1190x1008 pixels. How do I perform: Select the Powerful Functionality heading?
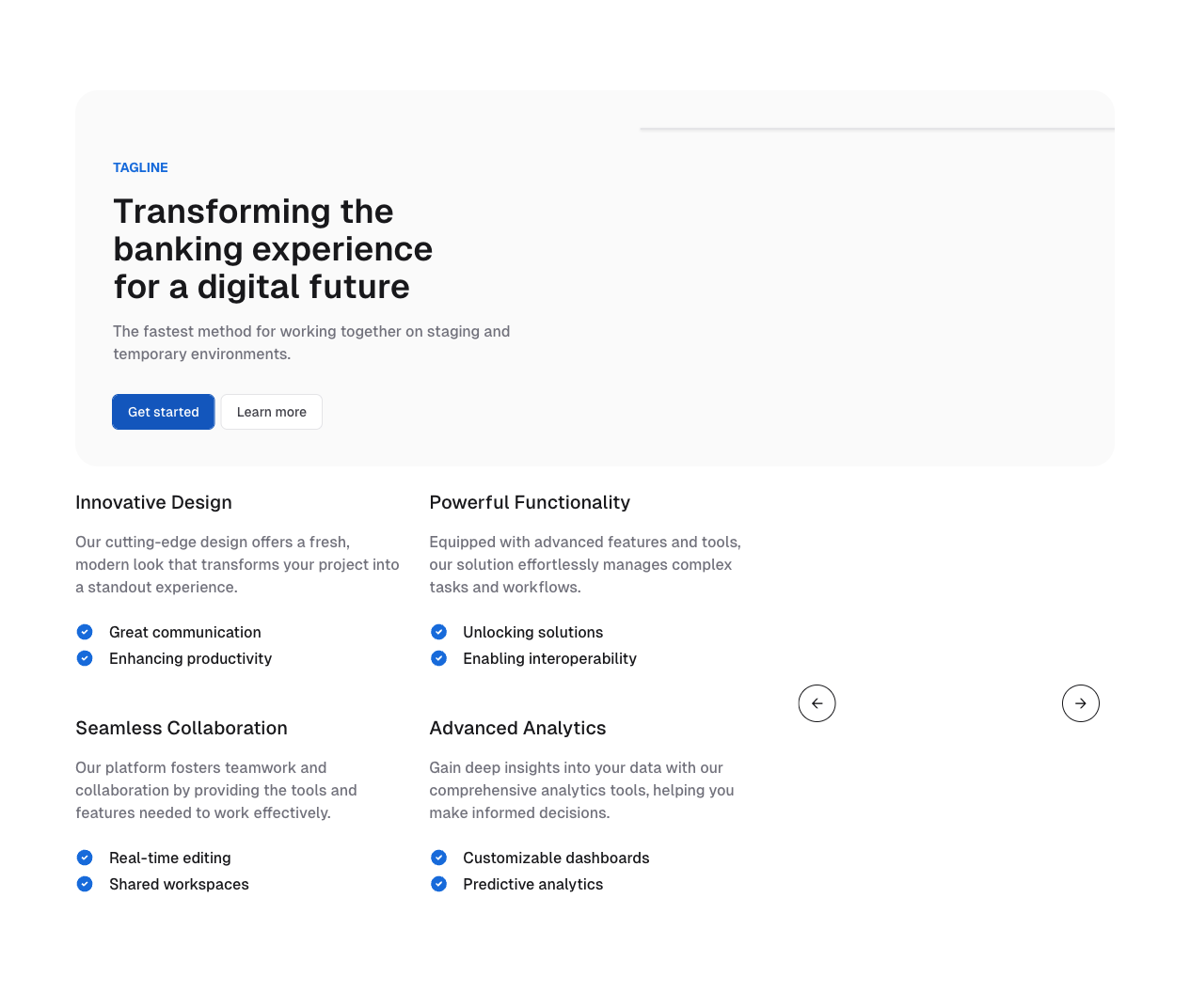pos(530,502)
